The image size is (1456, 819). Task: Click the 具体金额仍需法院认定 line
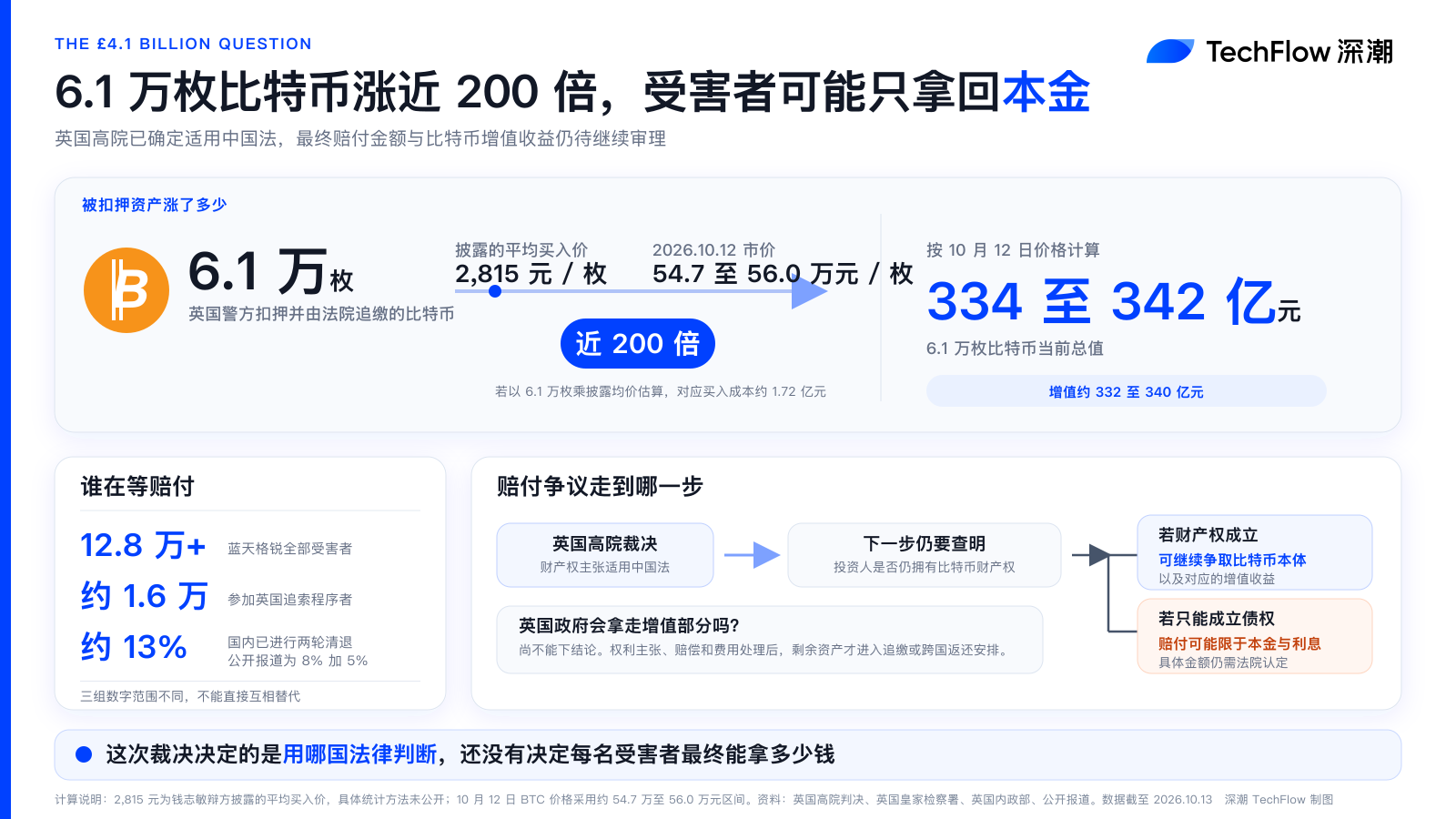tap(1223, 662)
